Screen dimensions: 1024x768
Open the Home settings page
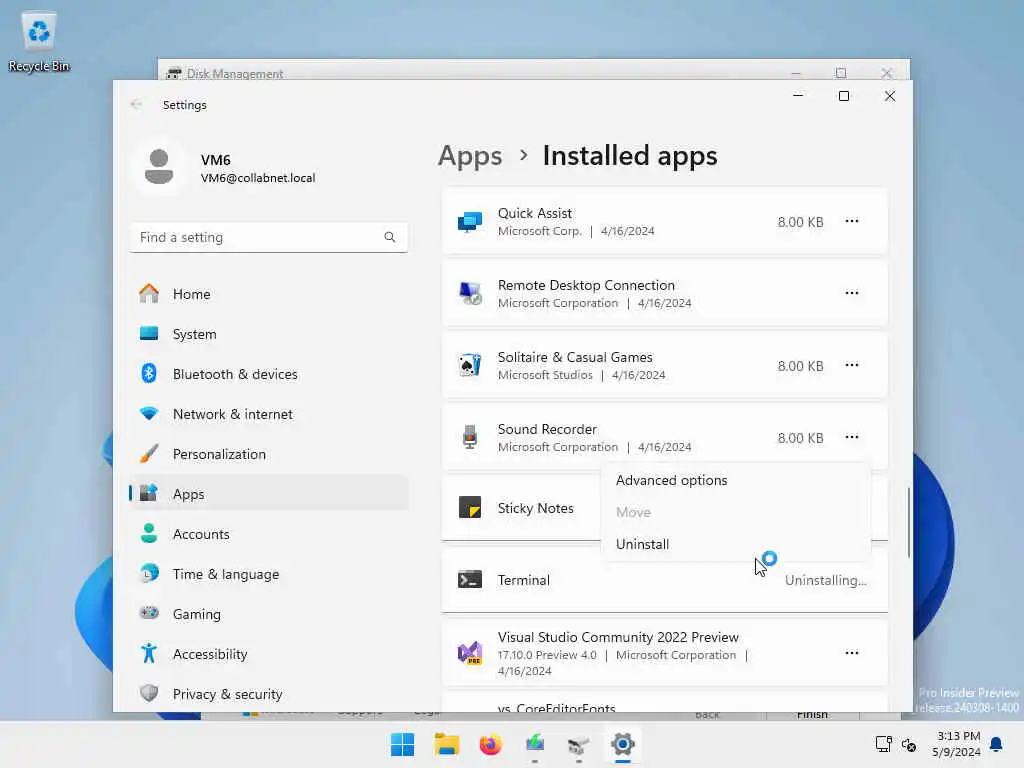click(269, 295)
